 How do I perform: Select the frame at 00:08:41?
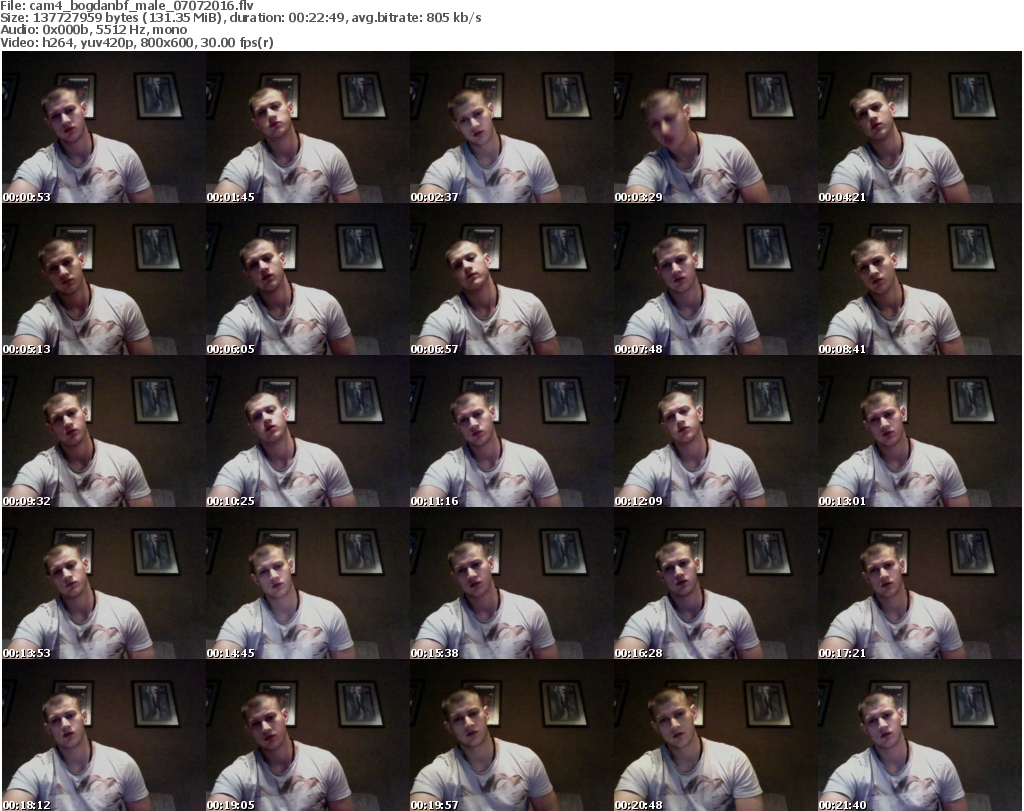(x=920, y=279)
